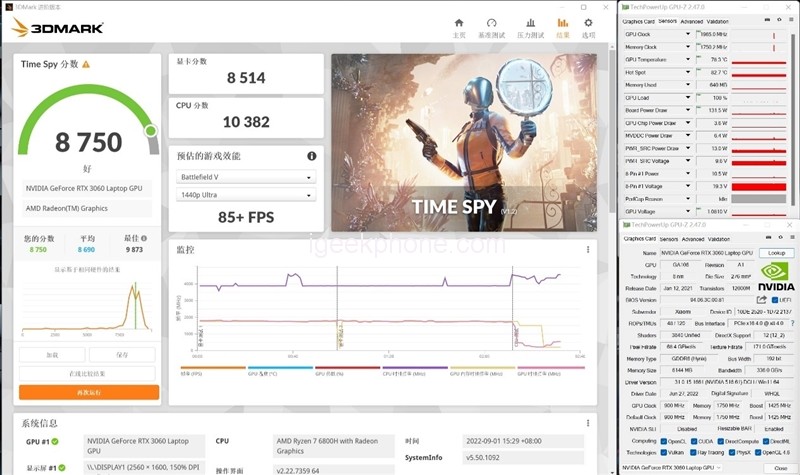Viewport: 800px width, 475px height.
Task: Click the Time Spy benchmark thumbnail image
Action: [x=462, y=138]
